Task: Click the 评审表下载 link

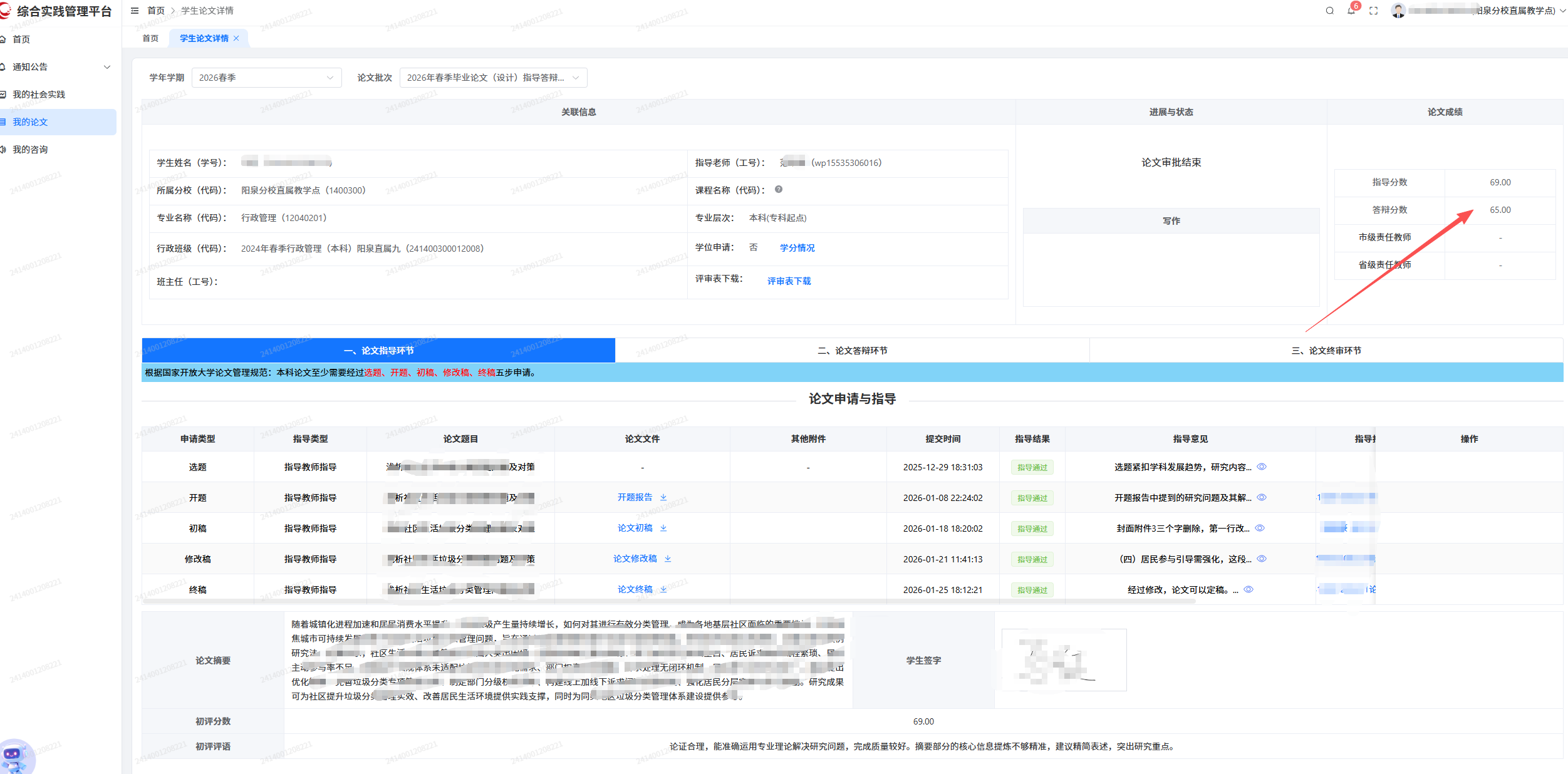Action: 789,281
